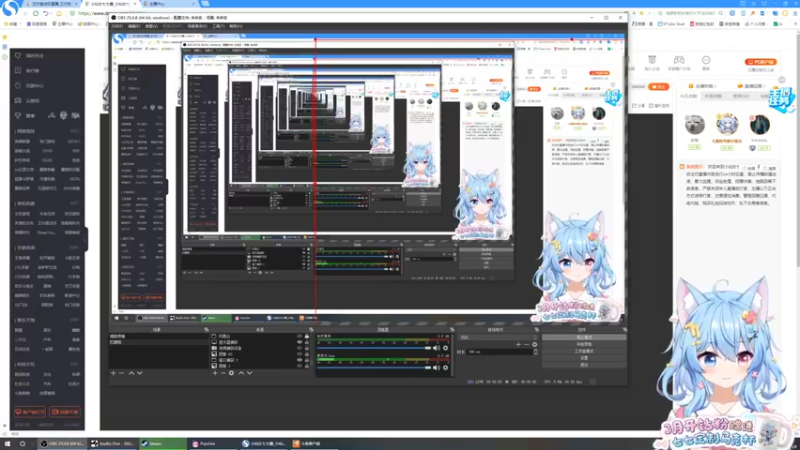Screen dimensions: 800x450
Task: Open desktop audio gear settings in mixer
Action: (x=445, y=348)
